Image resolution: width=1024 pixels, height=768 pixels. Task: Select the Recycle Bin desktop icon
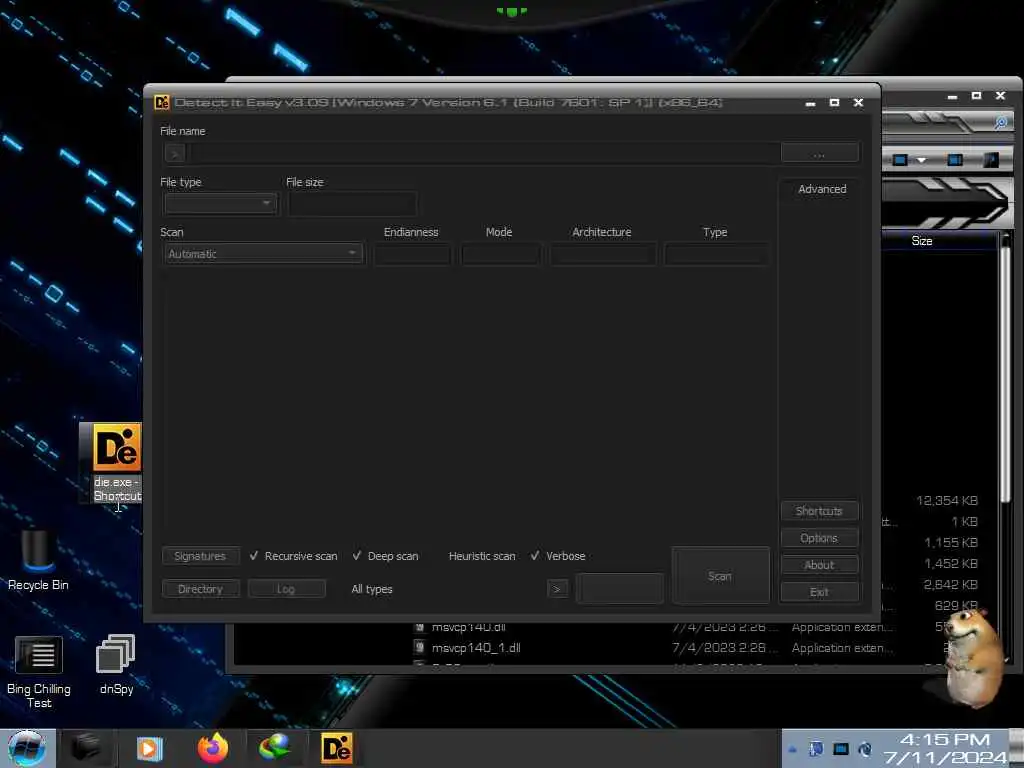click(x=38, y=560)
